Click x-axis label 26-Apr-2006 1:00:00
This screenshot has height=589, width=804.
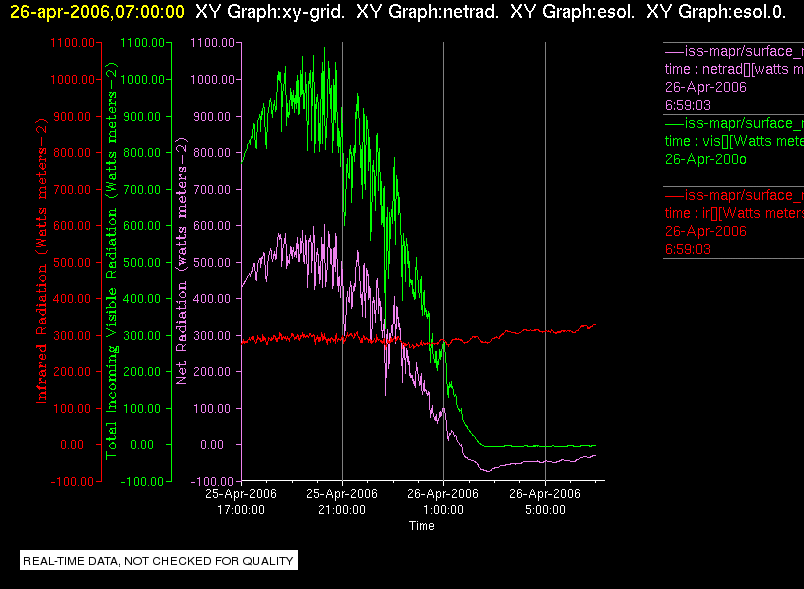point(443,501)
